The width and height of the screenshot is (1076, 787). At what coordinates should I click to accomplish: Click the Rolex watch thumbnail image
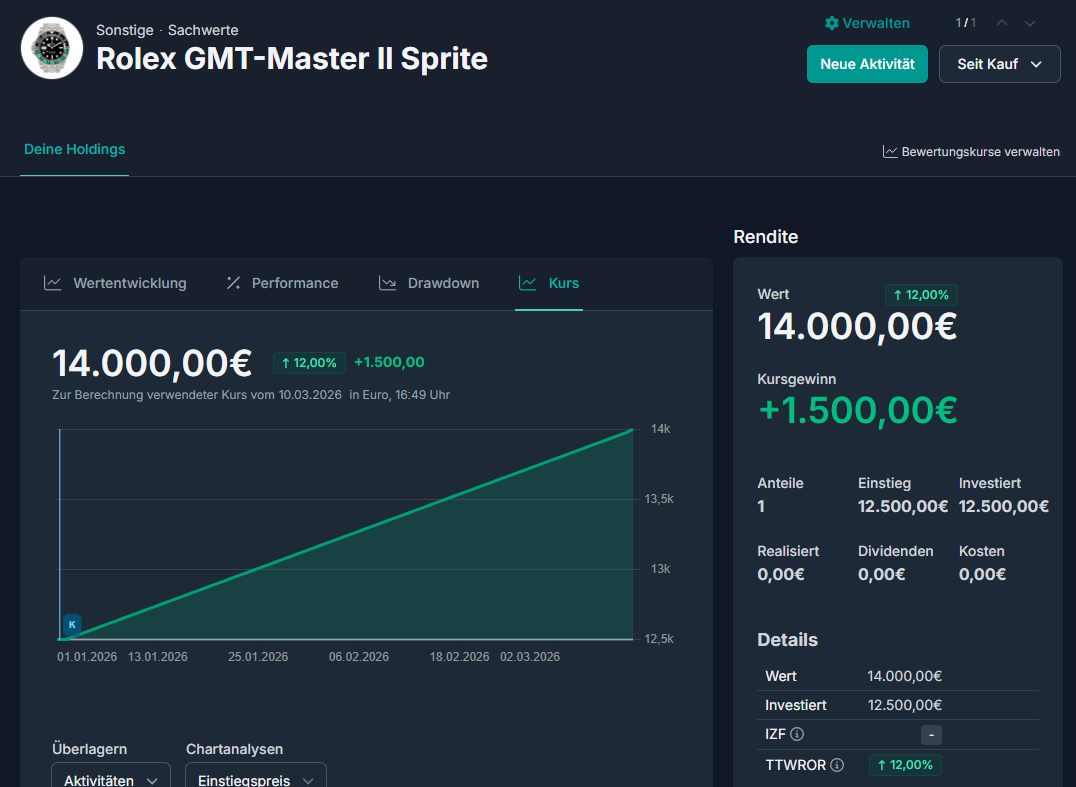pos(52,48)
